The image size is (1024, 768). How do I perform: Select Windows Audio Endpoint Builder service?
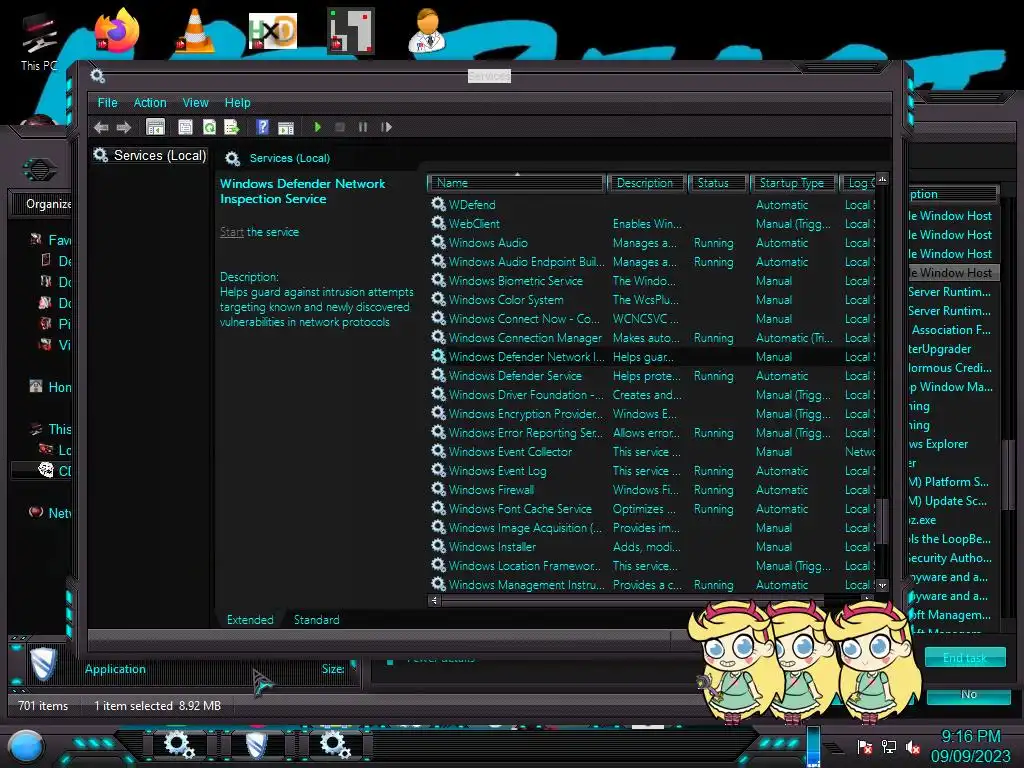[x=652, y=262]
